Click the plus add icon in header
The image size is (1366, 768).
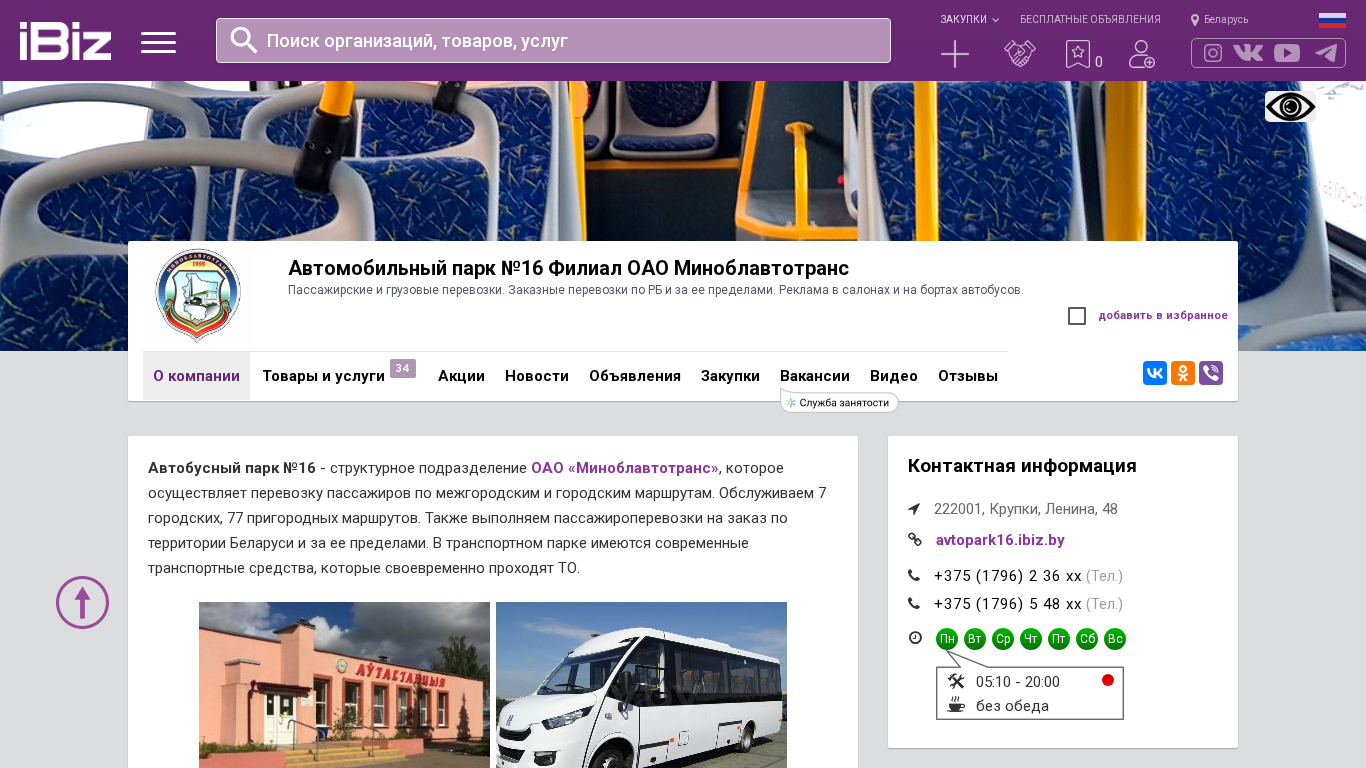(955, 54)
